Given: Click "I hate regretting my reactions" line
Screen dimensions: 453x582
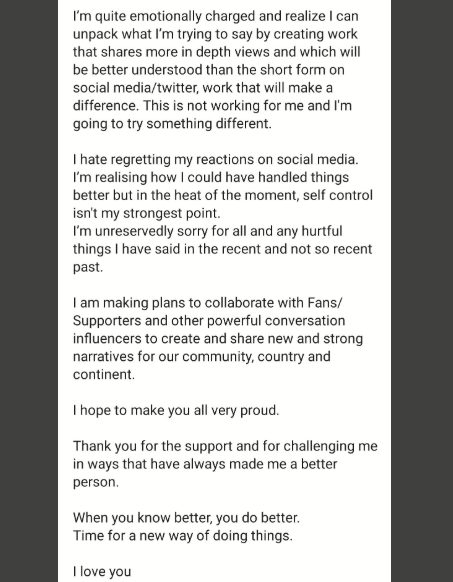Looking at the screenshot, I should pyautogui.click(x=216, y=160).
